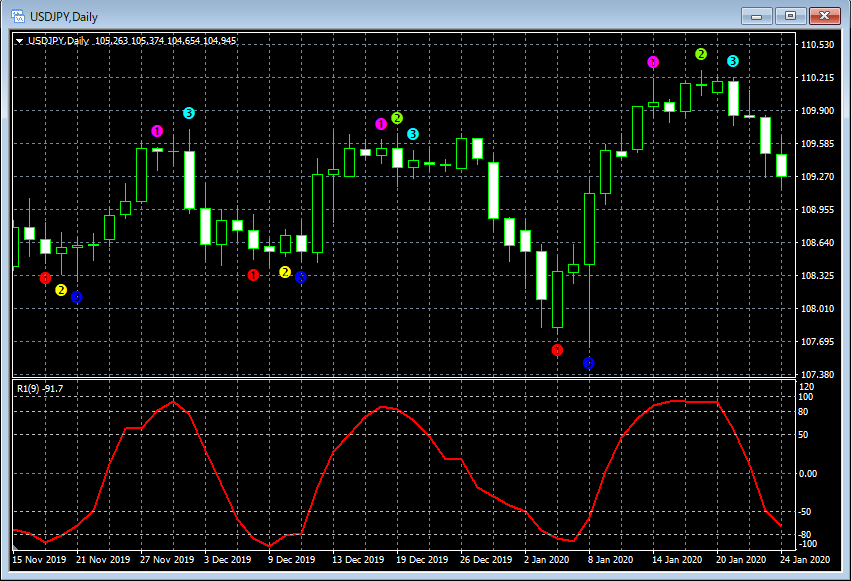
Task: Restore the chart window size
Action: point(790,15)
